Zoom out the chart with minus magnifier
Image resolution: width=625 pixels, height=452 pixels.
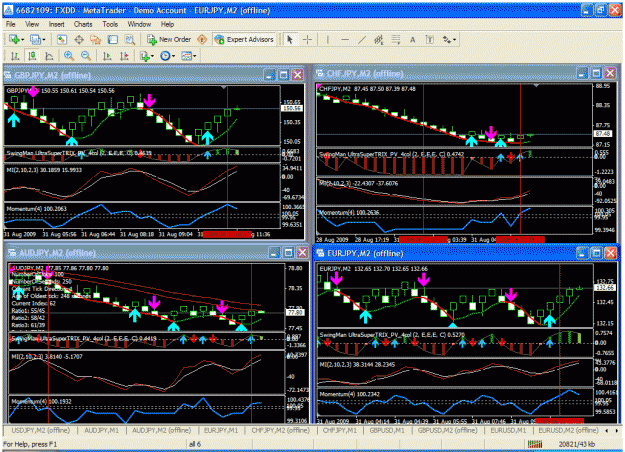(86, 56)
